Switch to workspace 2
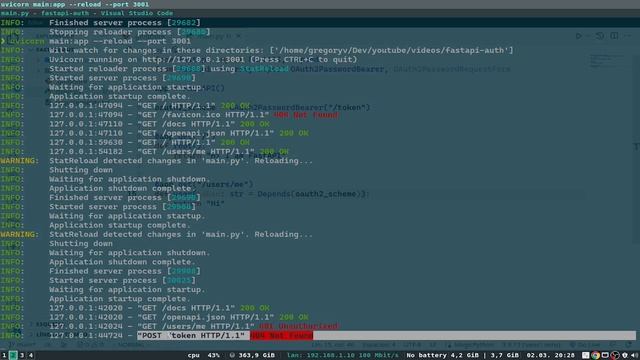The image size is (640, 360). [x=13, y=356]
